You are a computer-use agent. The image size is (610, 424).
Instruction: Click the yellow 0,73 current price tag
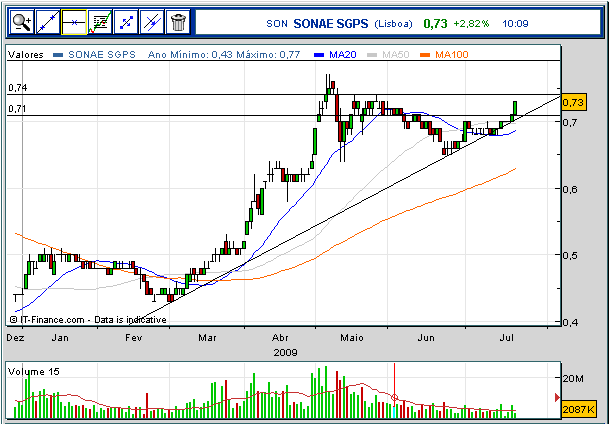click(x=573, y=102)
